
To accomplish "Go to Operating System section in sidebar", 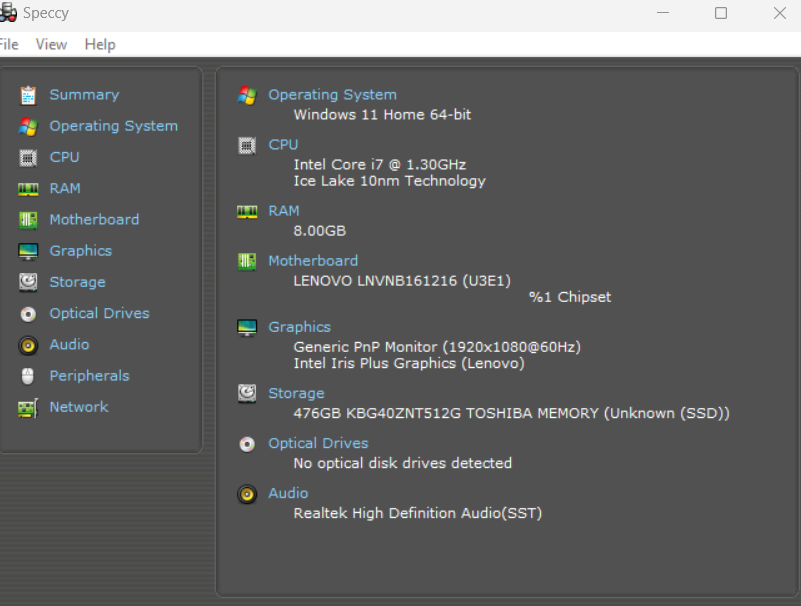I will click(x=113, y=126).
